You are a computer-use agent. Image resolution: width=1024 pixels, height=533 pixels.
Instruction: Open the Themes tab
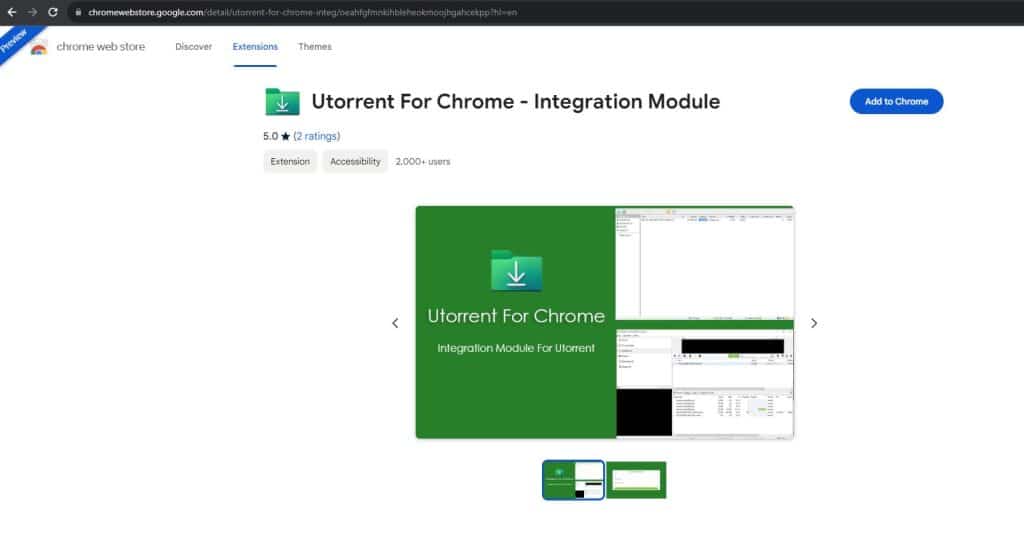pyautogui.click(x=315, y=46)
